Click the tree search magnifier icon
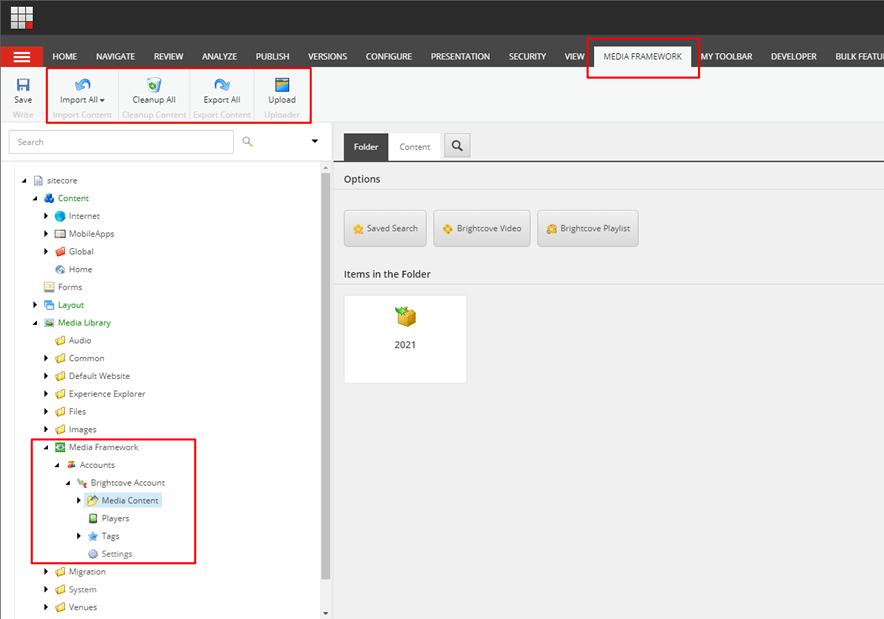The image size is (884, 619). point(247,142)
